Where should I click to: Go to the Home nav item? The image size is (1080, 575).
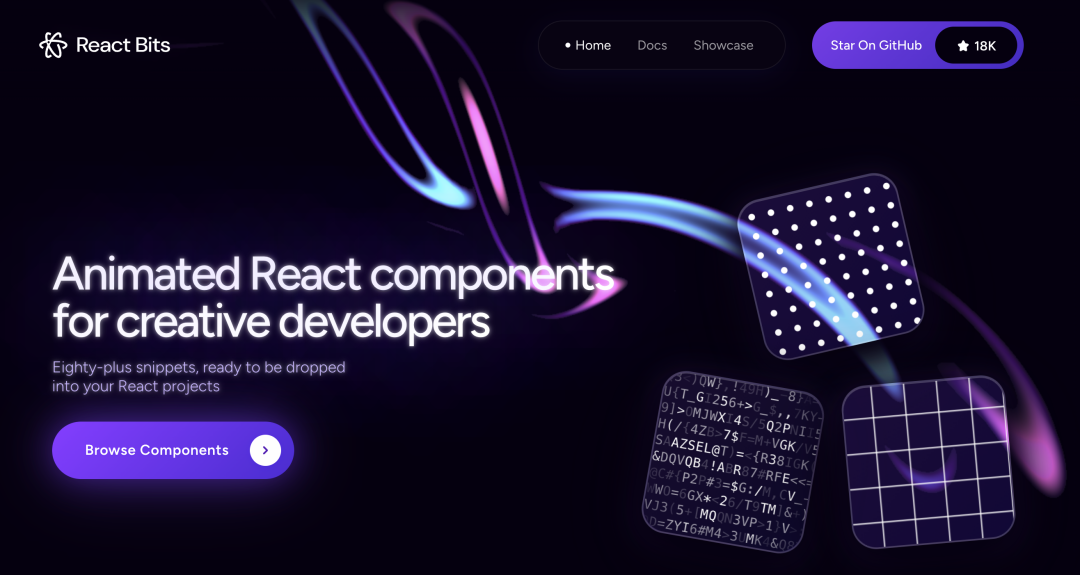[x=588, y=45]
